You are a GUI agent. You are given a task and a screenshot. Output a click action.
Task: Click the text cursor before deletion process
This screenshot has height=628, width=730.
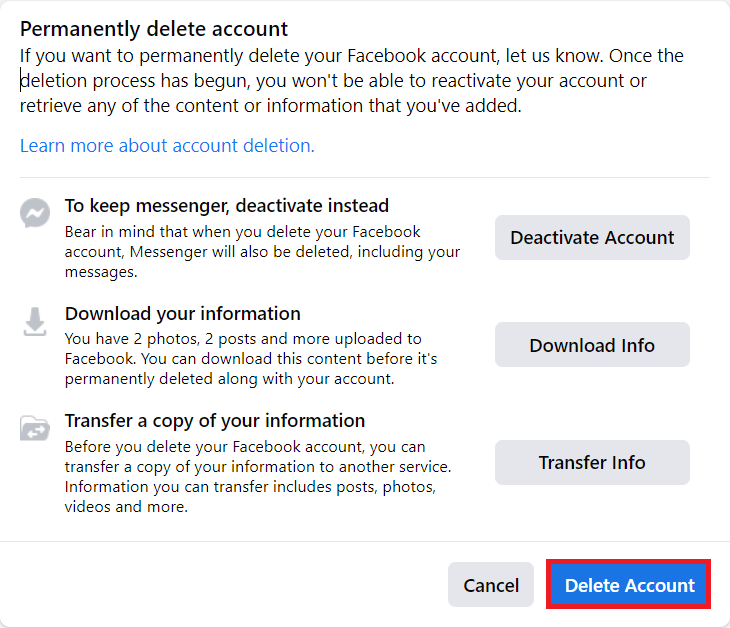22,80
